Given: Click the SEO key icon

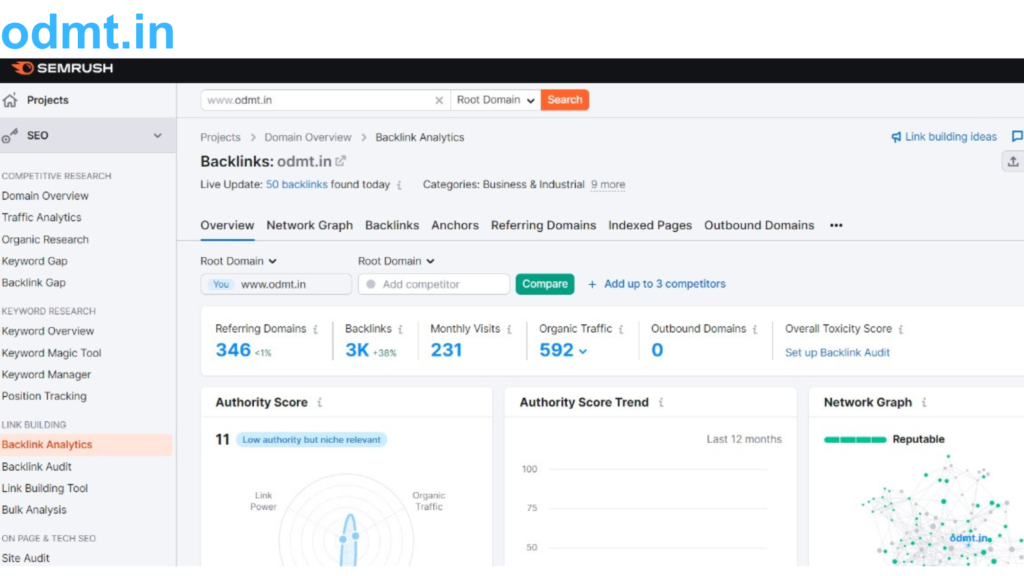Looking at the screenshot, I should coord(10,135).
